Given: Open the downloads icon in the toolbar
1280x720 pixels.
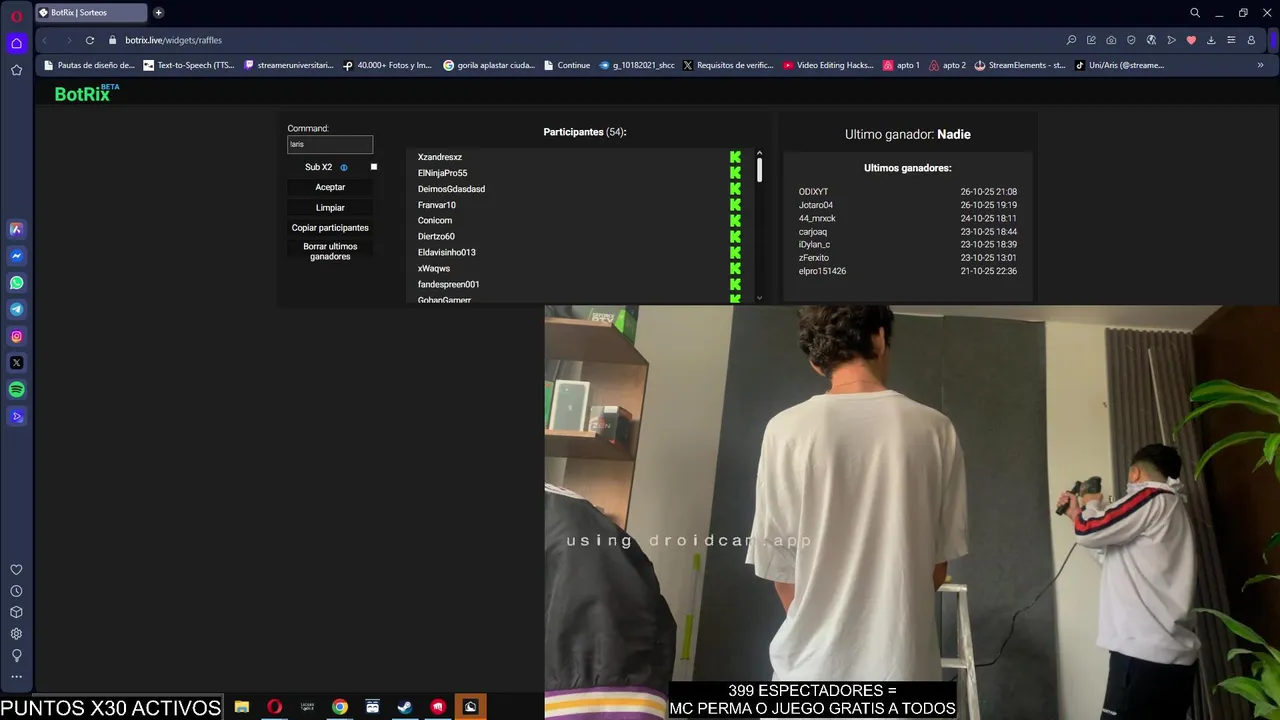Looking at the screenshot, I should coord(1211,40).
